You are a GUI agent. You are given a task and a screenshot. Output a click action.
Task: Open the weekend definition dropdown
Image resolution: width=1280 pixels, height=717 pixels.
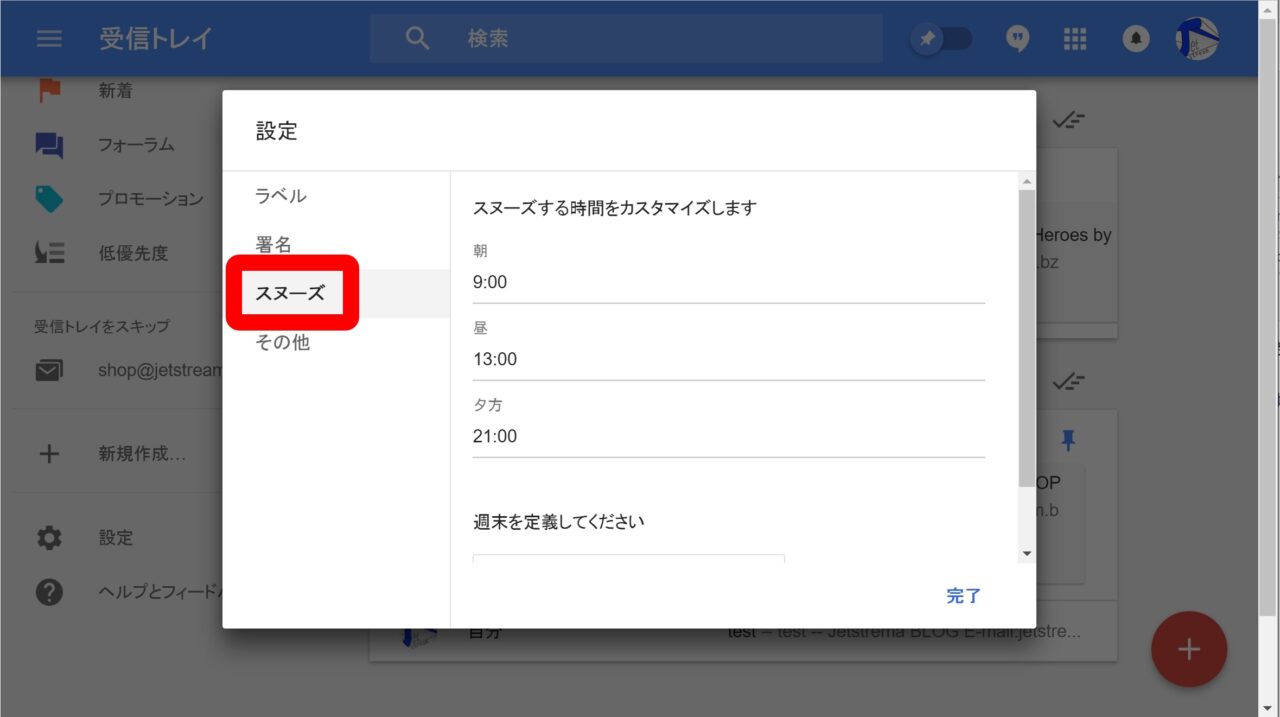point(628,558)
